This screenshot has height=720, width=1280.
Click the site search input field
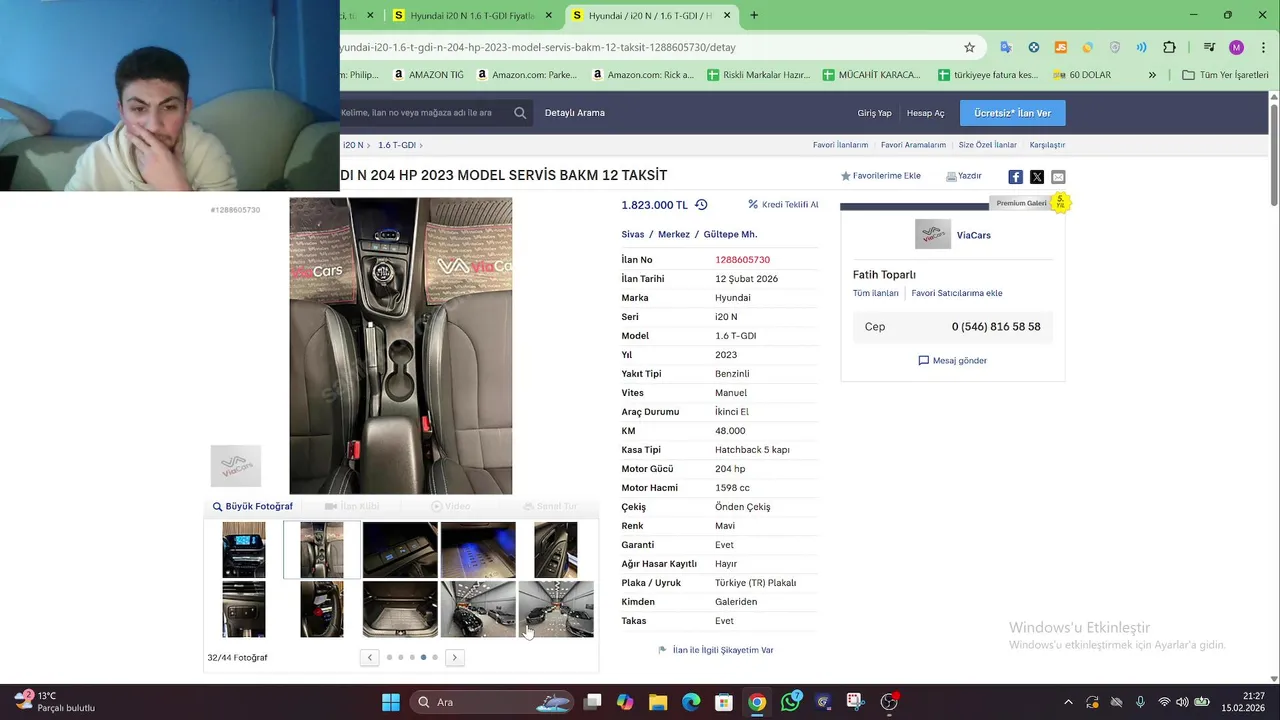[x=424, y=113]
